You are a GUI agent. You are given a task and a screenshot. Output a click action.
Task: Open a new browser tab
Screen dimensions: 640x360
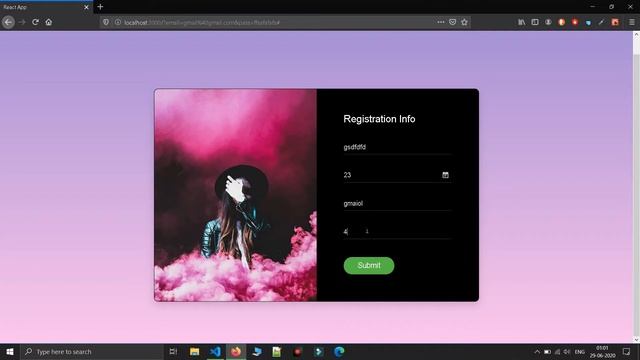(100, 7)
